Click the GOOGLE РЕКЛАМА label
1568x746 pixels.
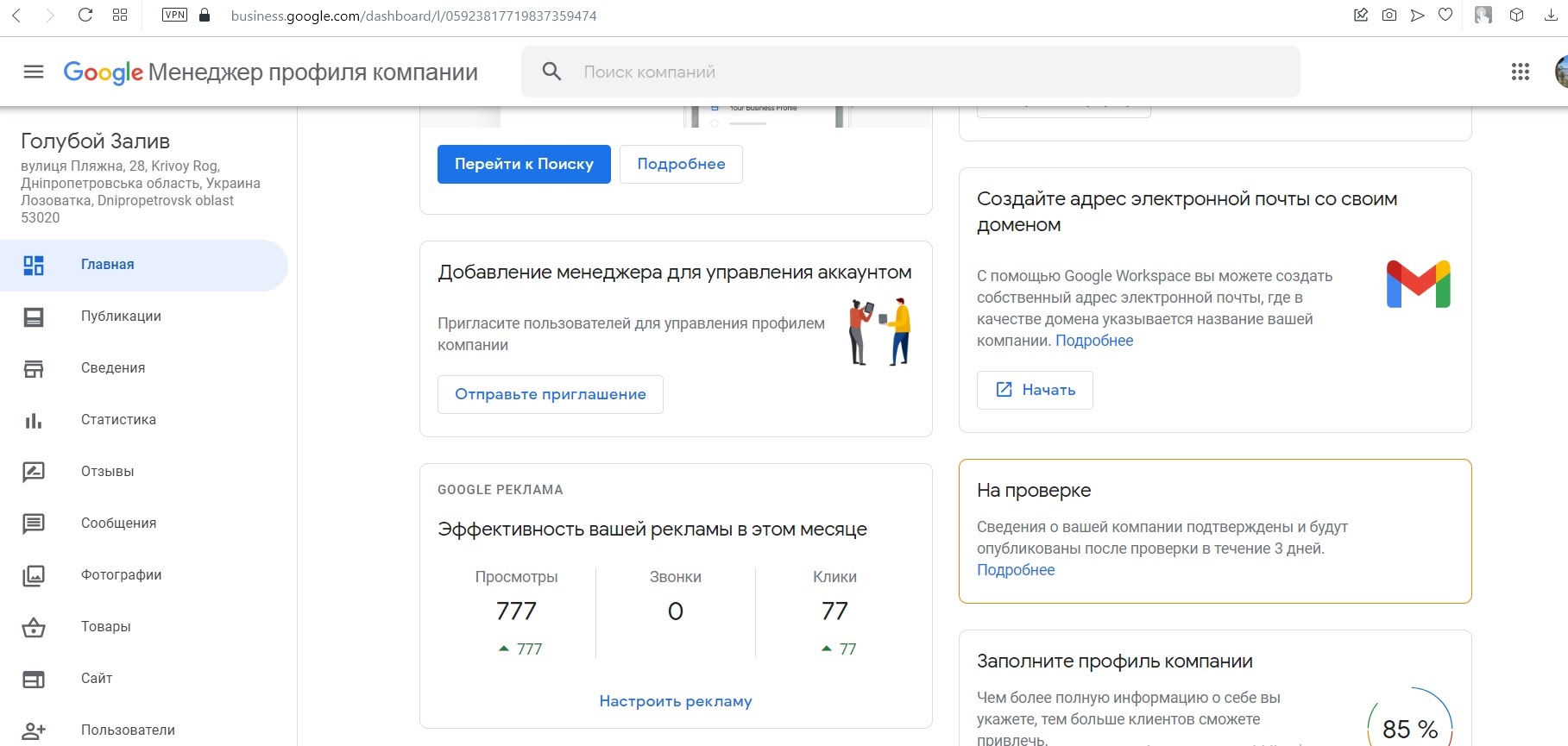(501, 490)
